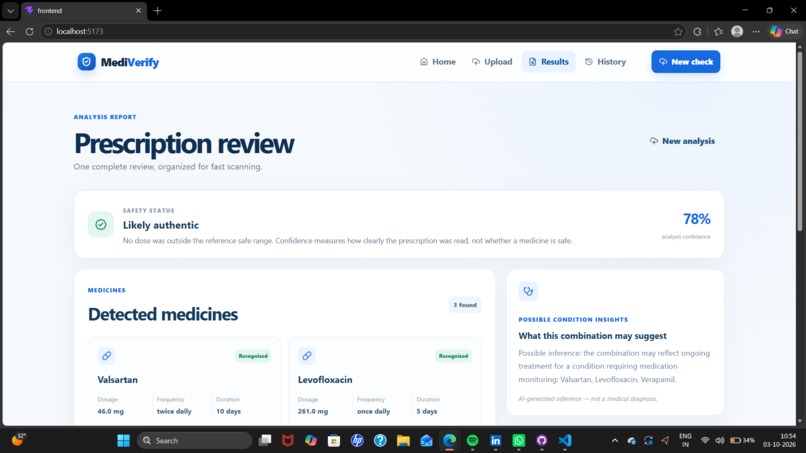Click the 3 found badge
The width and height of the screenshot is (806, 453).
coord(465,305)
